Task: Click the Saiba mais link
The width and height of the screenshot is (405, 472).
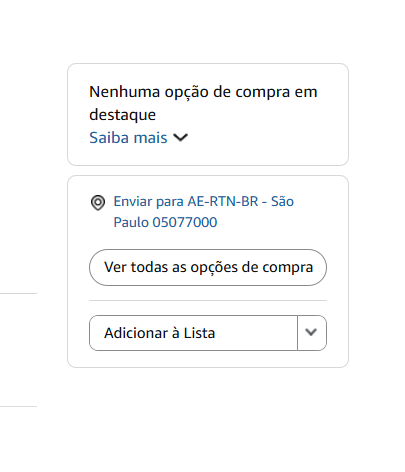Action: tap(128, 138)
